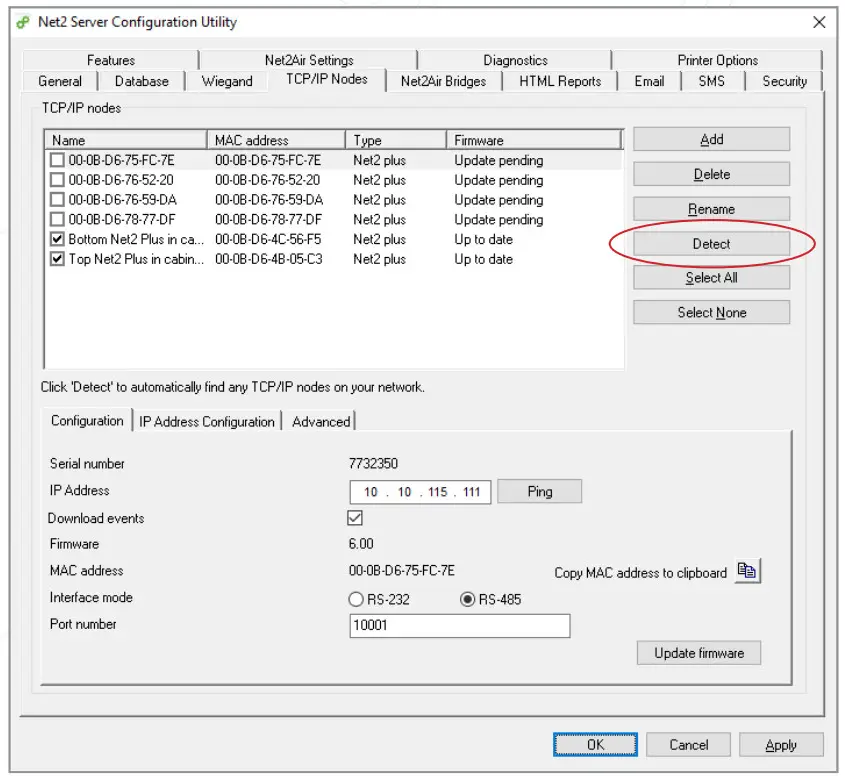This screenshot has height=776, width=845.
Task: Click the Rename button
Action: point(711,209)
